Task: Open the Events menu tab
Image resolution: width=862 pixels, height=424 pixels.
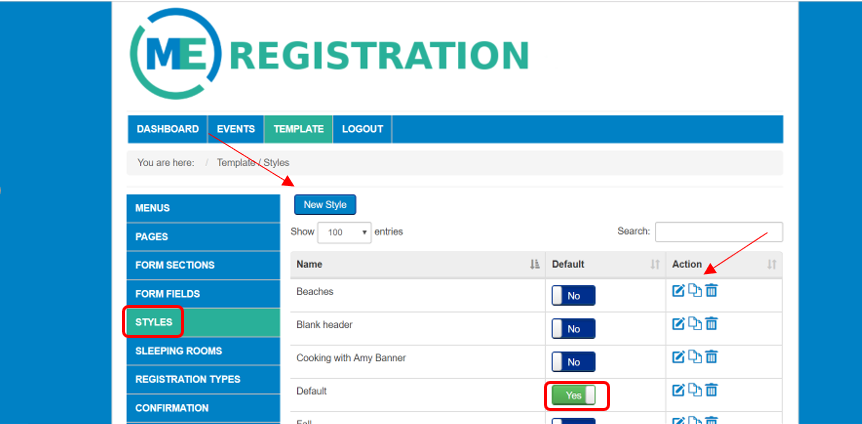Action: coord(235,129)
